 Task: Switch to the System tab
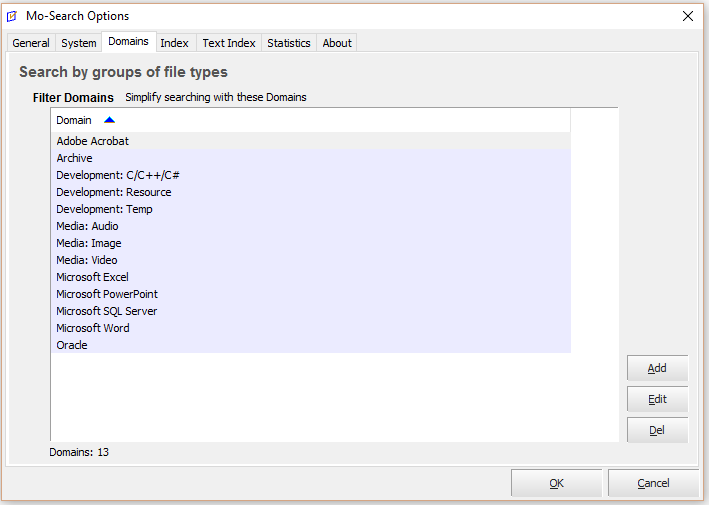79,43
